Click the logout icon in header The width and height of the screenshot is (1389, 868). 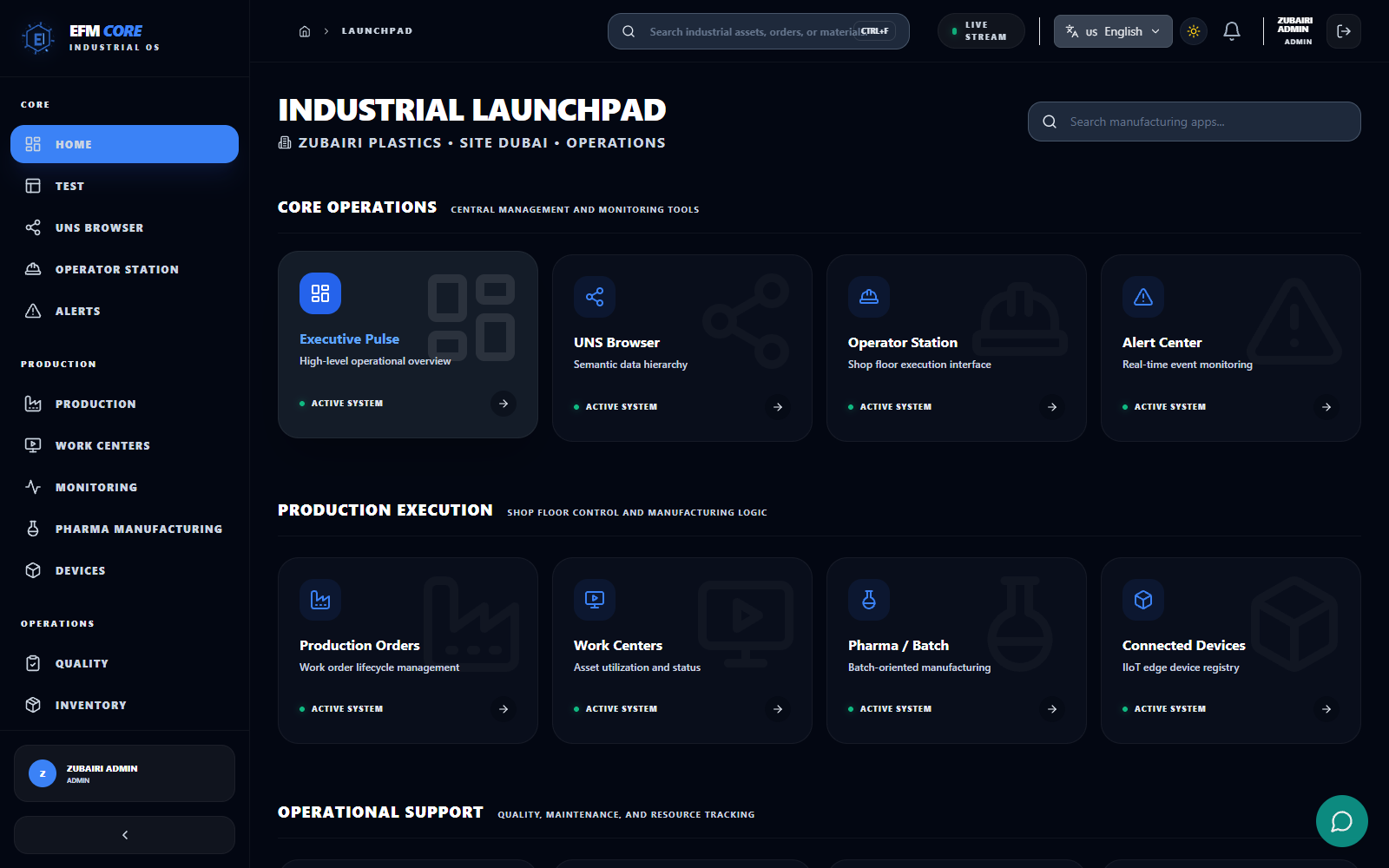coord(1343,31)
